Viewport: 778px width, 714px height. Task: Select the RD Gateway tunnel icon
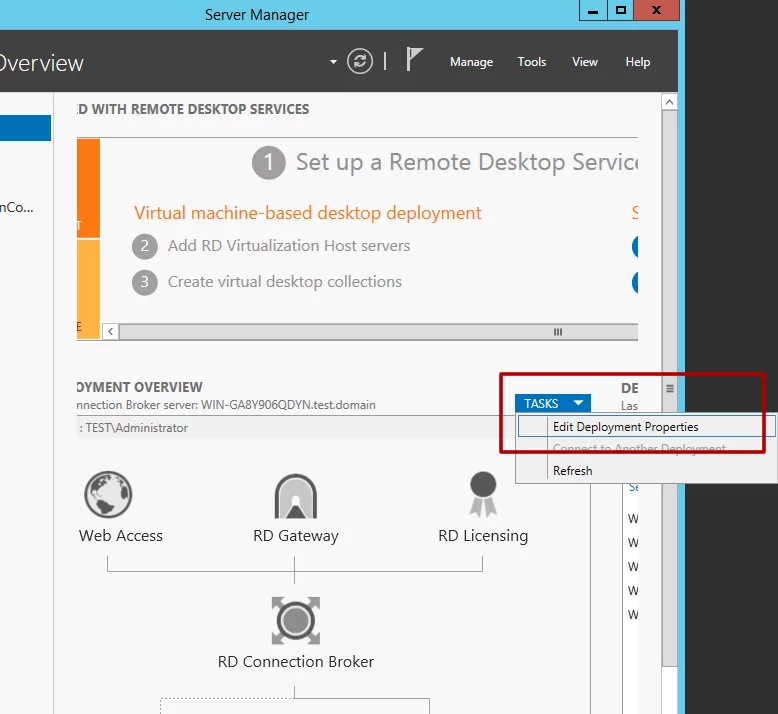coord(295,495)
